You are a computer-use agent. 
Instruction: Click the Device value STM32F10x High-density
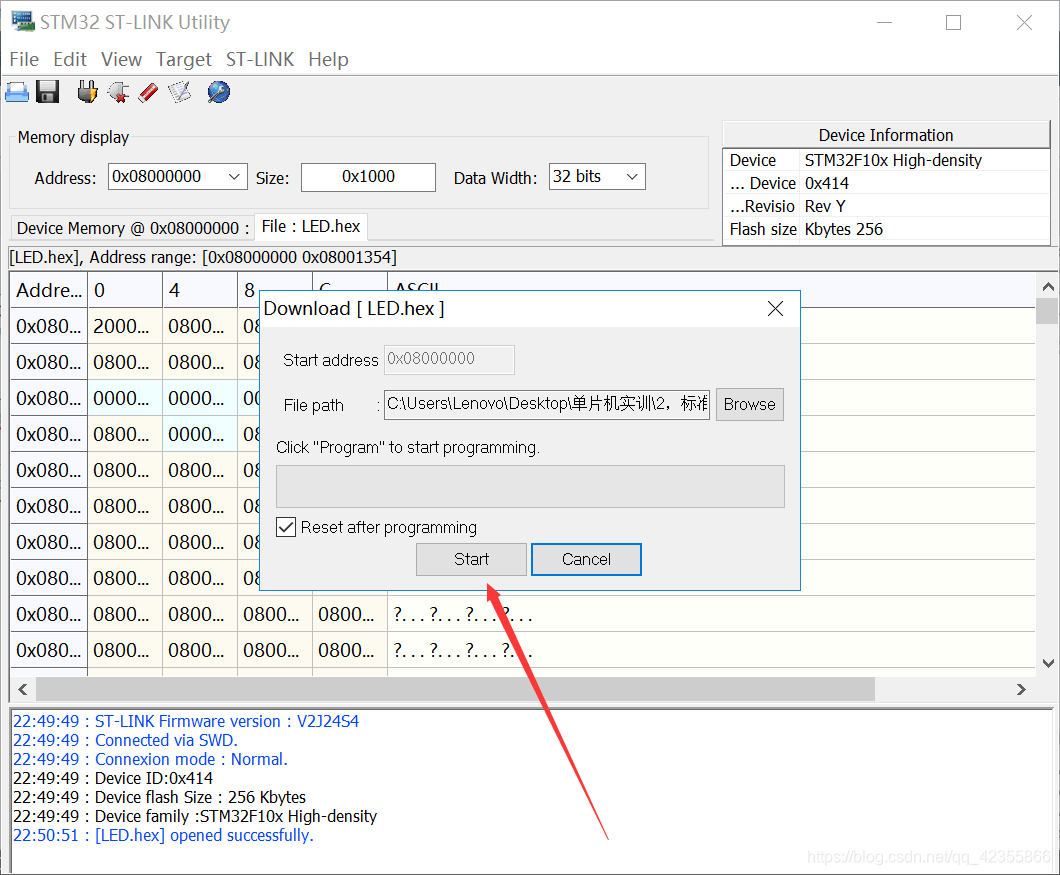pyautogui.click(x=893, y=160)
